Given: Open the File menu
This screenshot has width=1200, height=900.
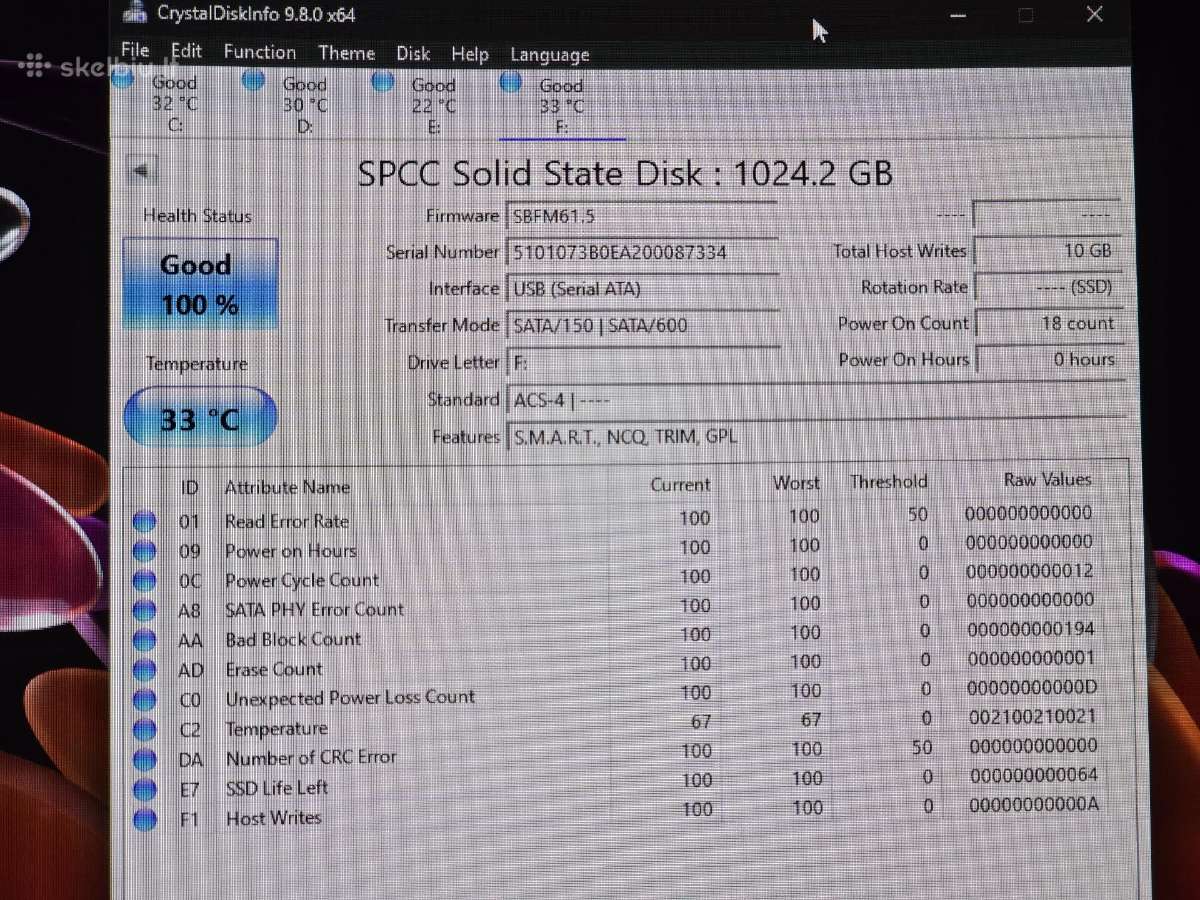Looking at the screenshot, I should click(x=135, y=50).
